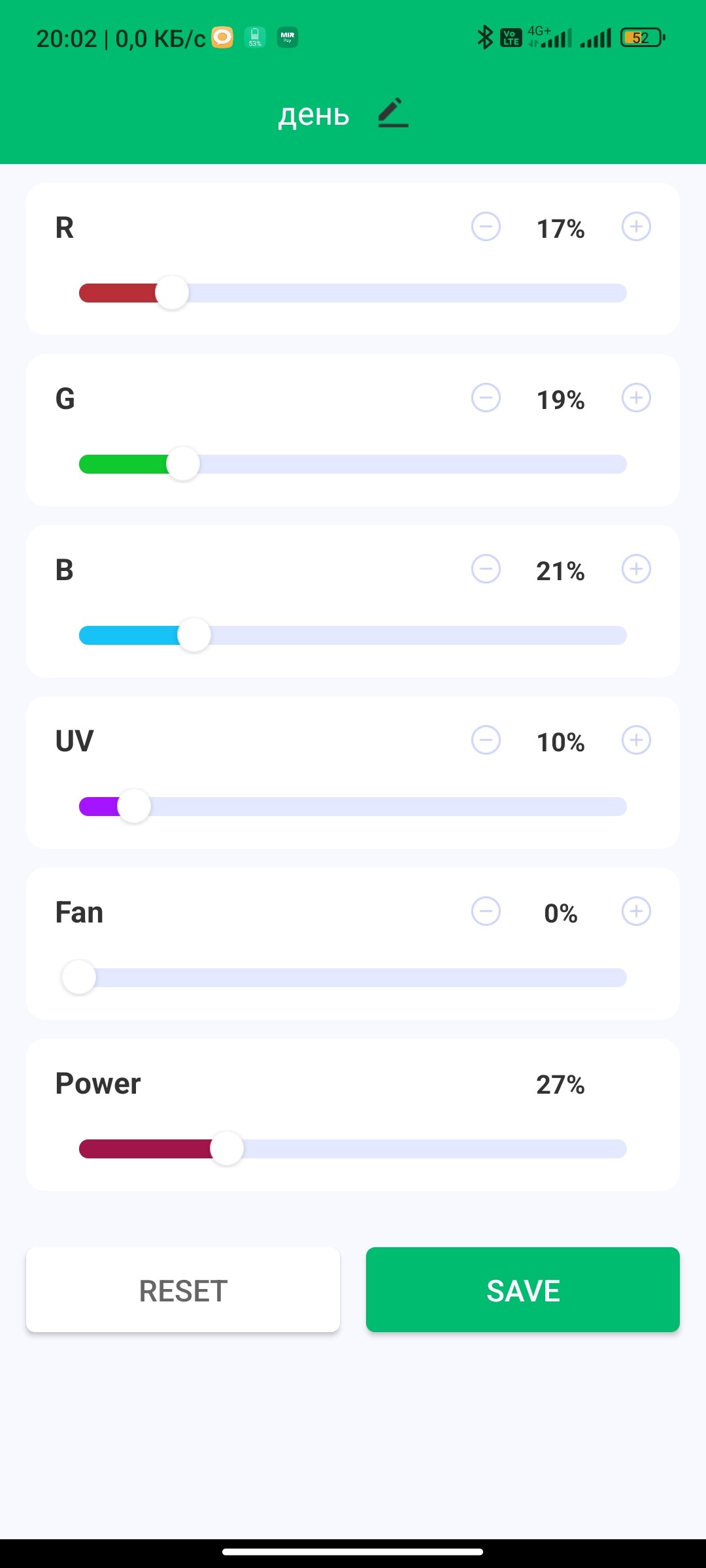Image resolution: width=706 pixels, height=1568 pixels.
Task: Click the red R slider handle
Action: [x=172, y=293]
